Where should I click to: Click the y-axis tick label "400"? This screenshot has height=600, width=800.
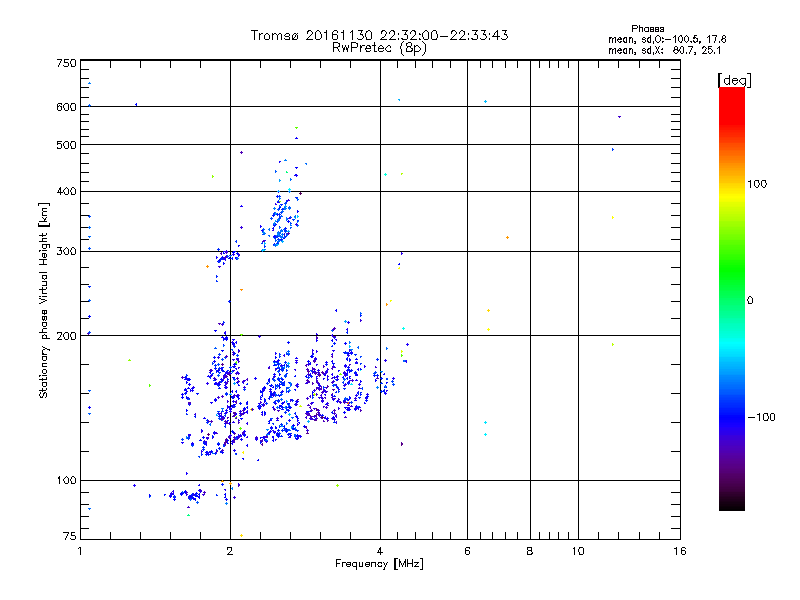click(66, 192)
